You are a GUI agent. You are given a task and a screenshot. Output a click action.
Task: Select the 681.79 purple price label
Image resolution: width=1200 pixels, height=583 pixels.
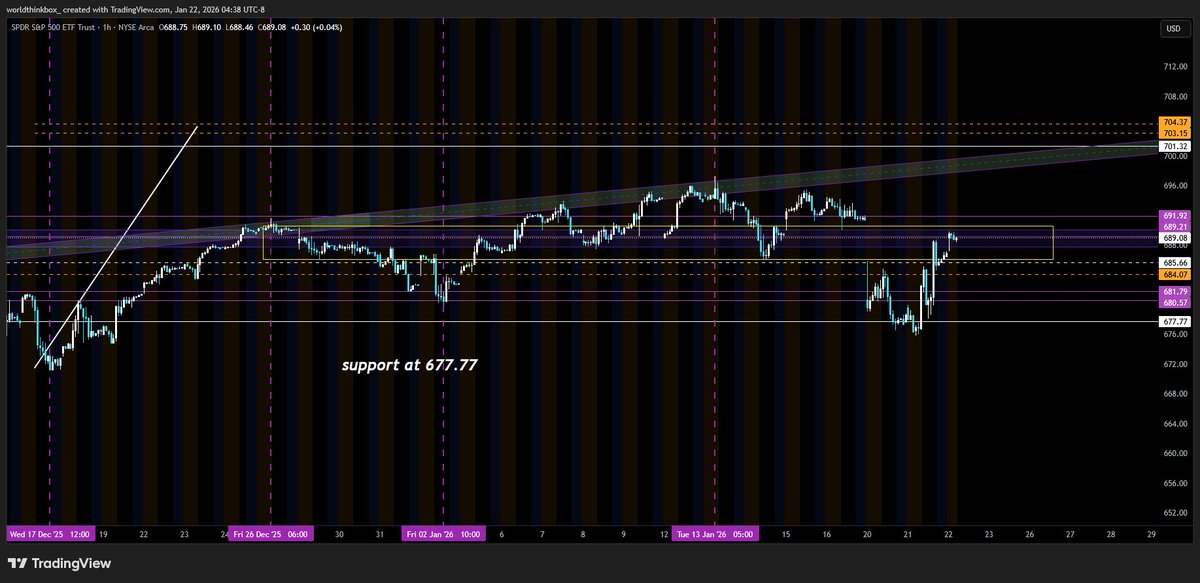1174,291
